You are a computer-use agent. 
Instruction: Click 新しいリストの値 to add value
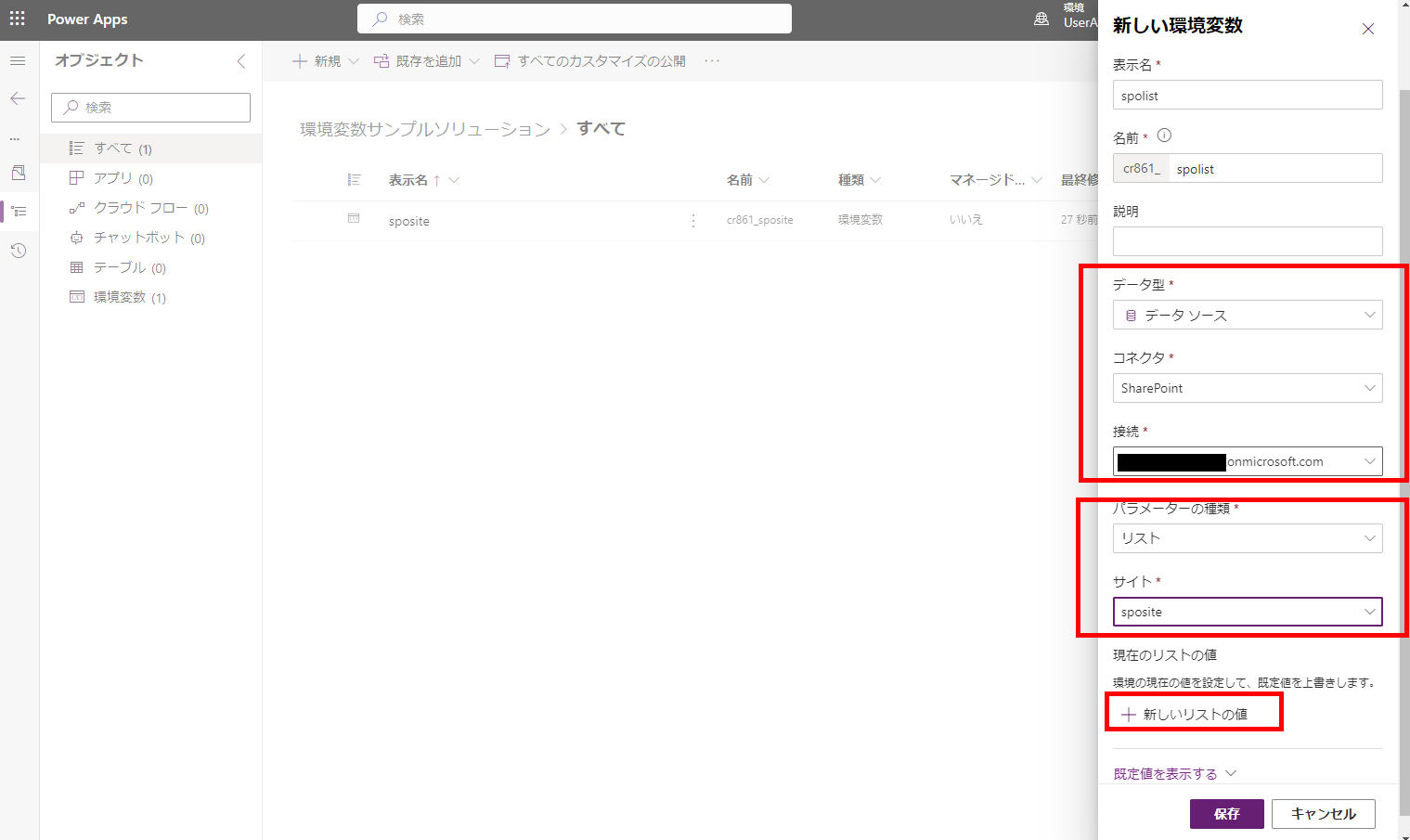[x=1185, y=714]
